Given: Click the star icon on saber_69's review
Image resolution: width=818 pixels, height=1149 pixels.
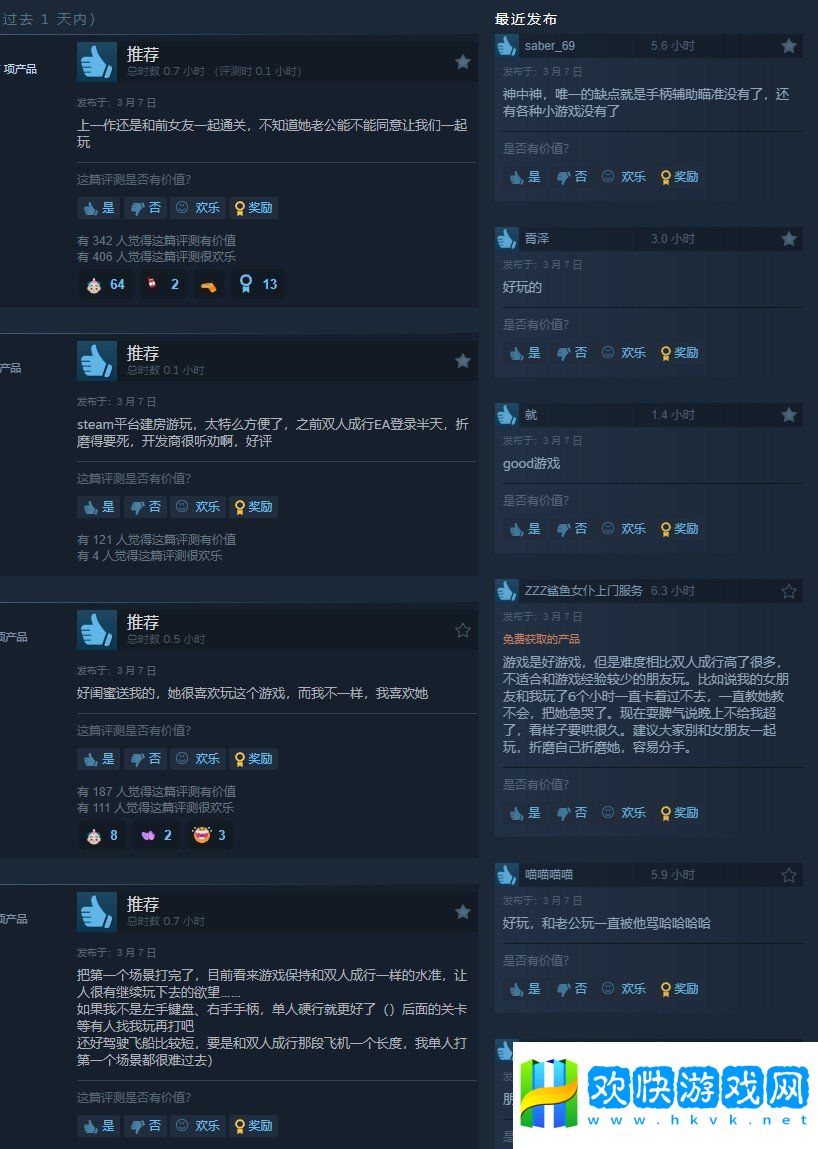Looking at the screenshot, I should point(789,46).
